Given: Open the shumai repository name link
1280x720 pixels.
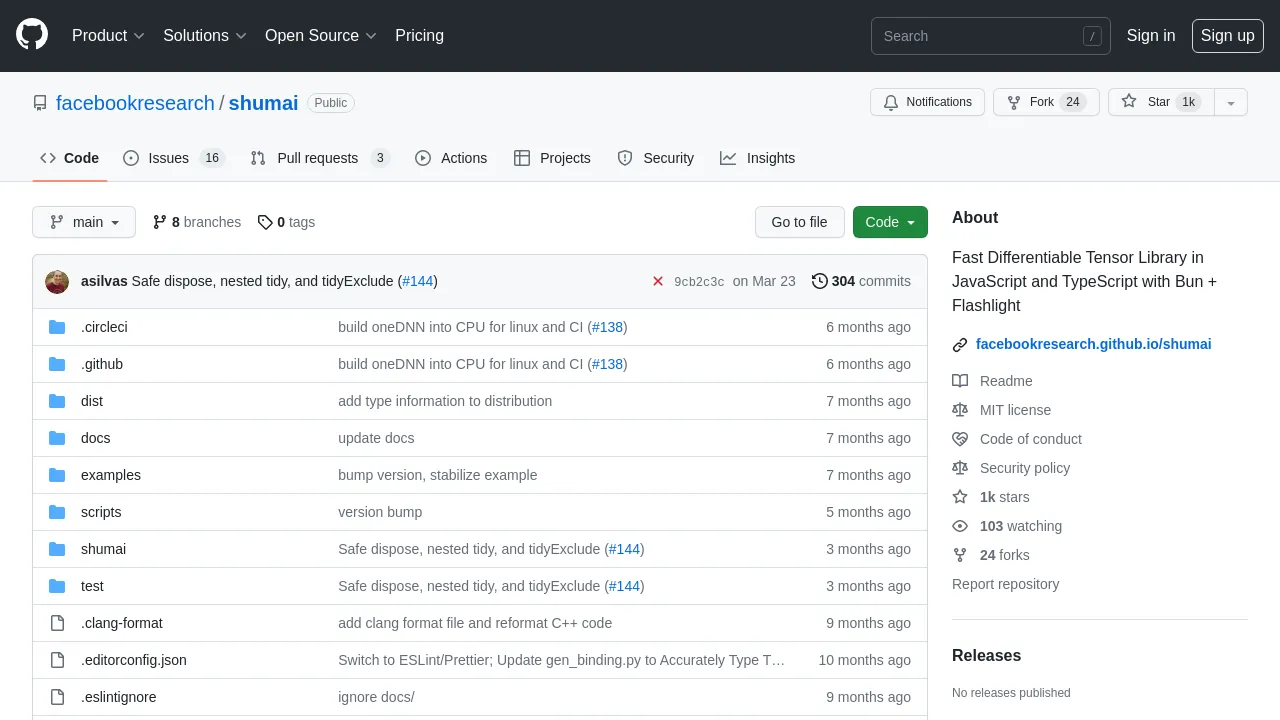Looking at the screenshot, I should click(x=263, y=103).
